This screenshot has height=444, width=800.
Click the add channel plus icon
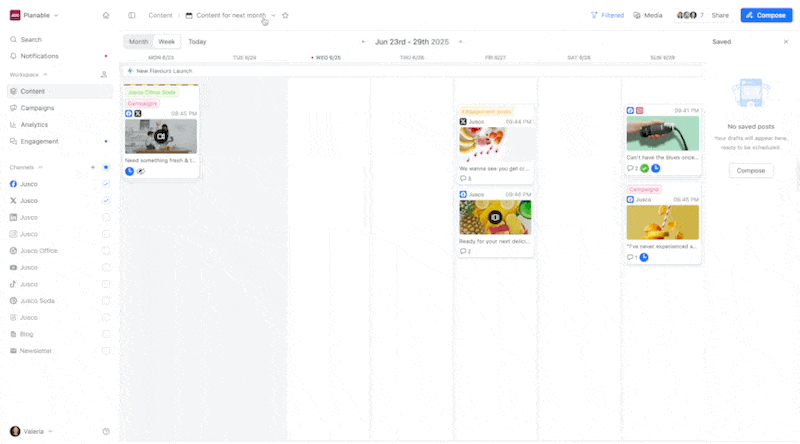93,167
